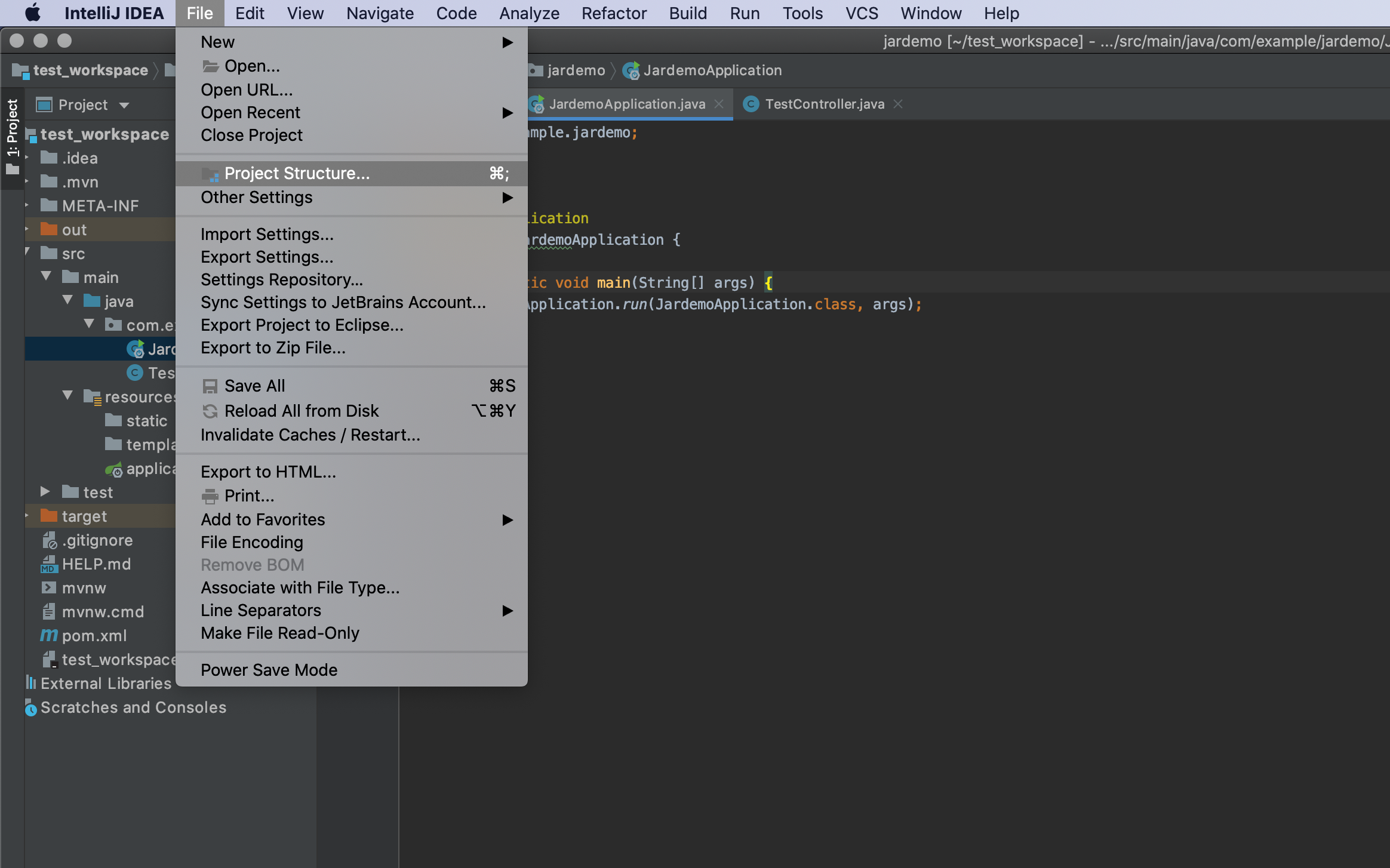The width and height of the screenshot is (1390, 868).
Task: Open the Refactor menu
Action: pos(614,13)
